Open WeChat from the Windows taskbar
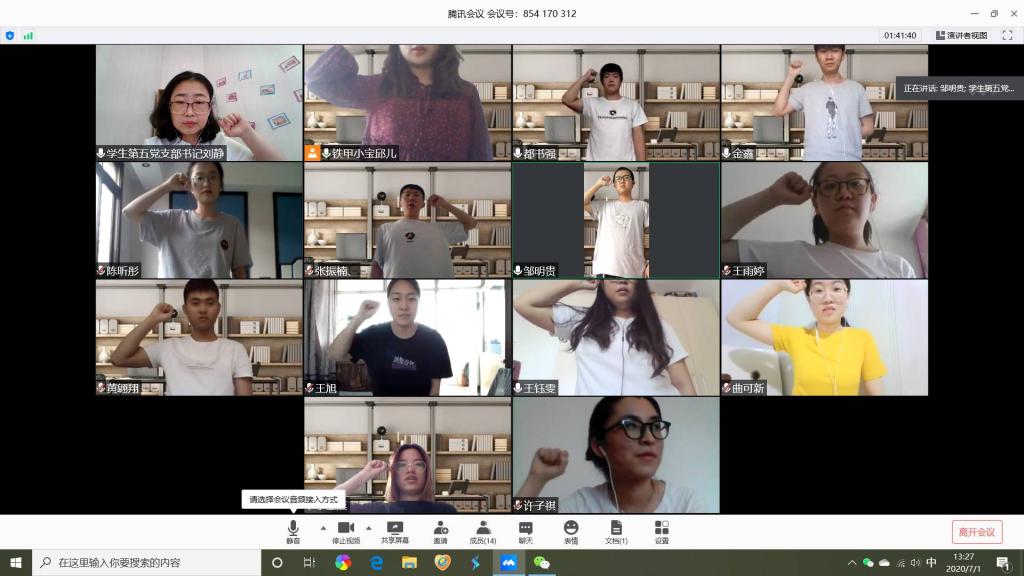Image resolution: width=1024 pixels, height=576 pixels. [x=541, y=563]
